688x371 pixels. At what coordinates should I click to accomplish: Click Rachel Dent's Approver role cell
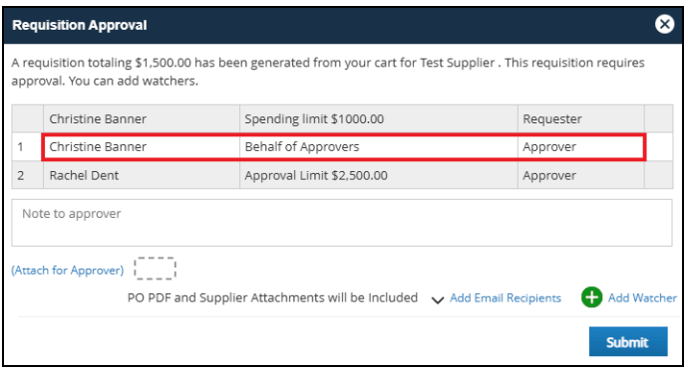click(581, 175)
